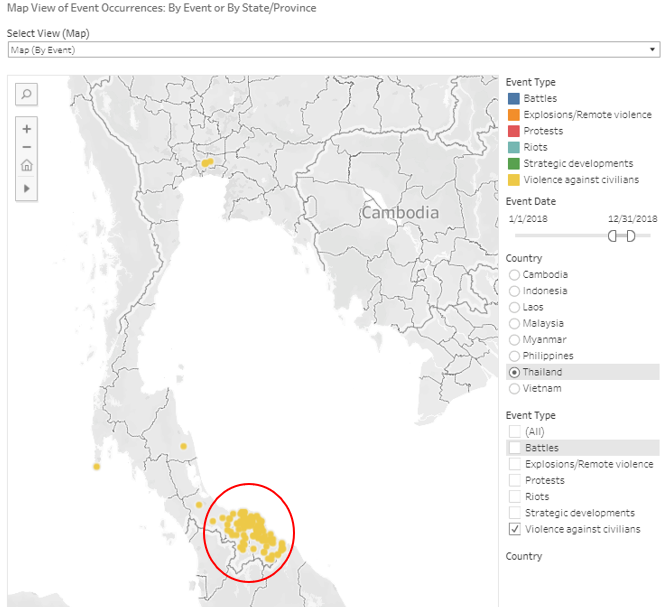Highlight Explosions/Remote violence legend entry
Image resolution: width=667 pixels, height=607 pixels.
pyautogui.click(x=587, y=115)
